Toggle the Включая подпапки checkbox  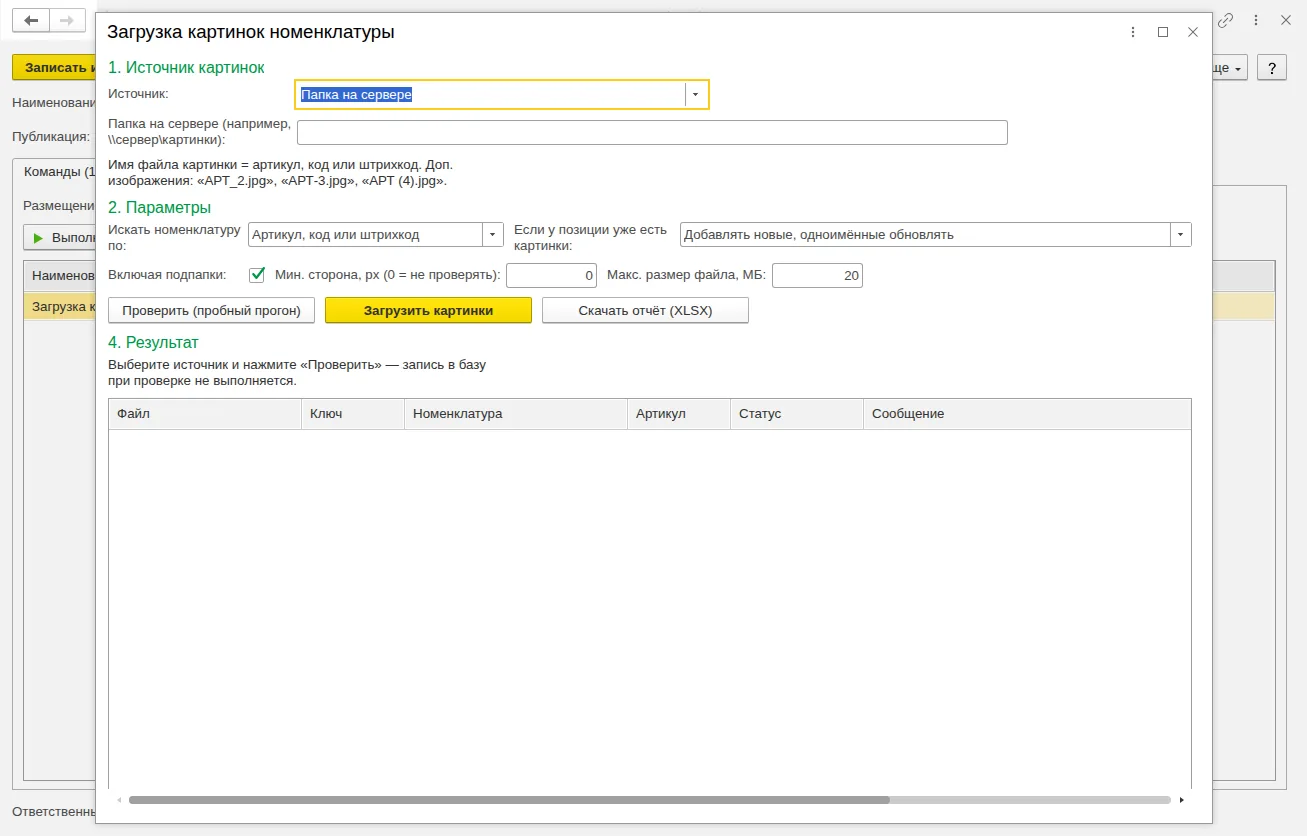pyautogui.click(x=257, y=274)
